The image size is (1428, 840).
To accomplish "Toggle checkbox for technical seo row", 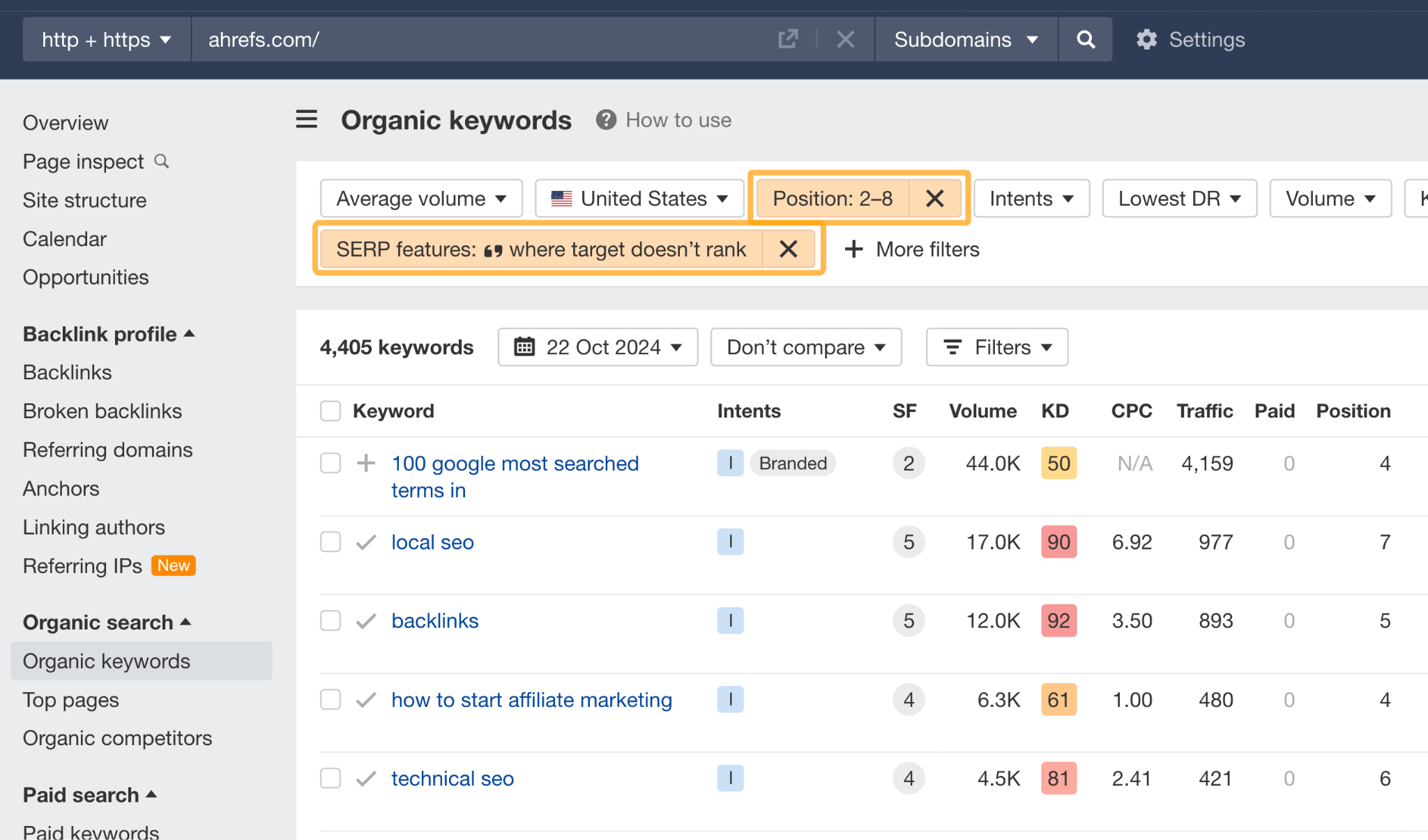I will point(330,779).
